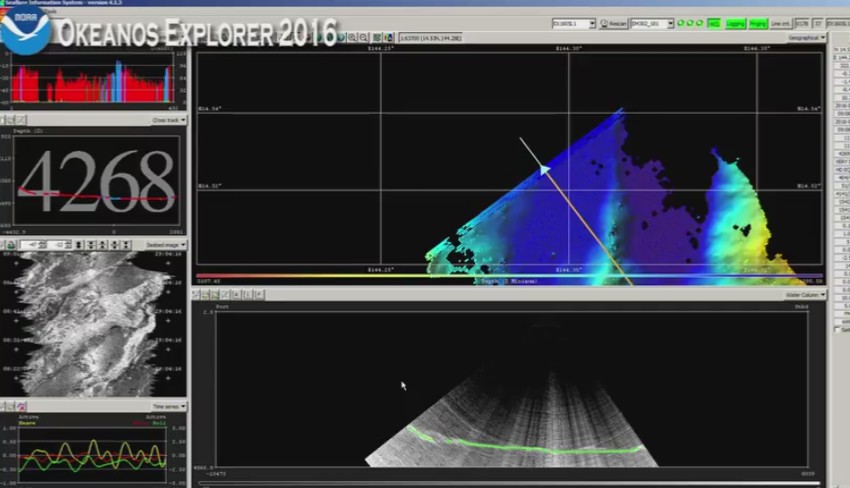Click the Line cnt. button
The height and width of the screenshot is (488, 850).
click(x=782, y=23)
